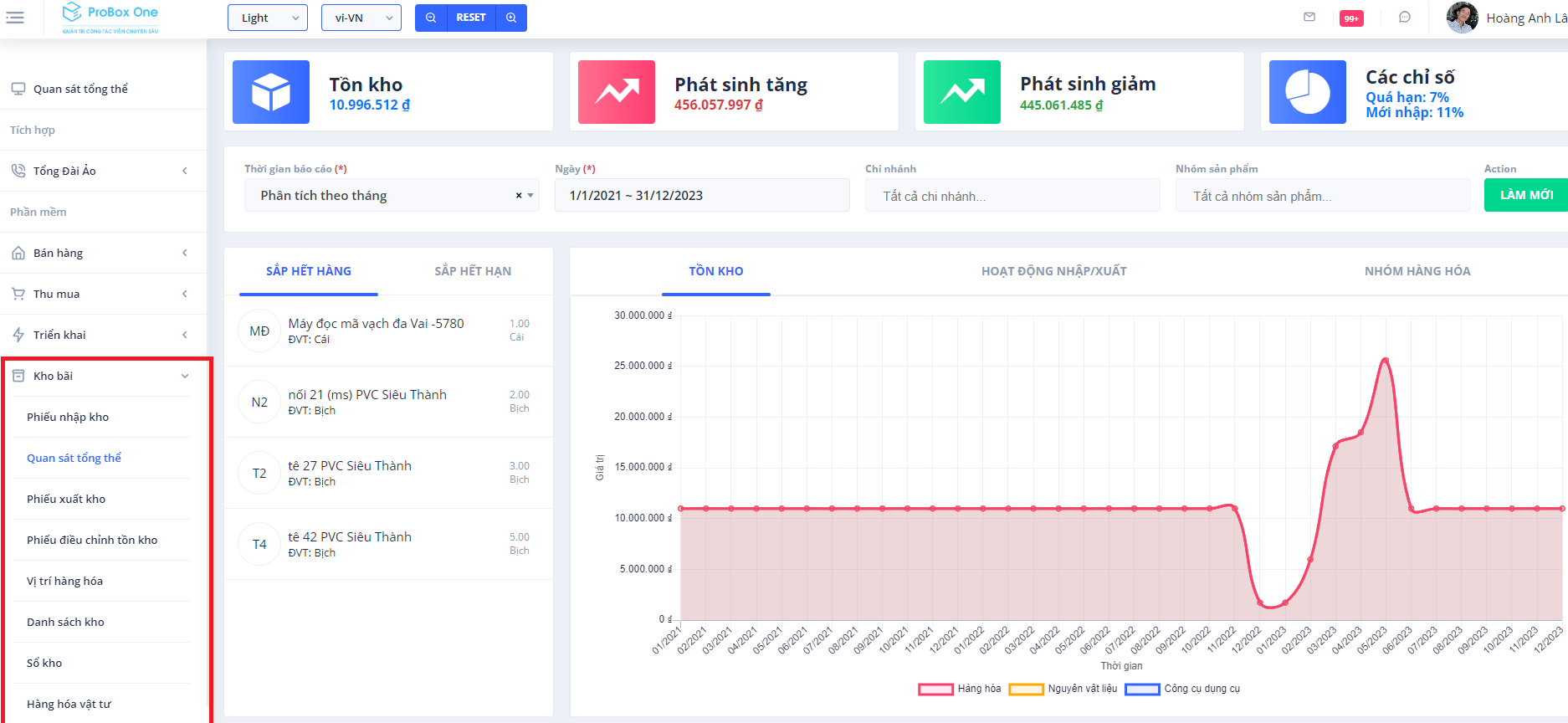This screenshot has width=1568, height=723.
Task: Open Phiếu nhập kho submenu link
Action: 68,417
